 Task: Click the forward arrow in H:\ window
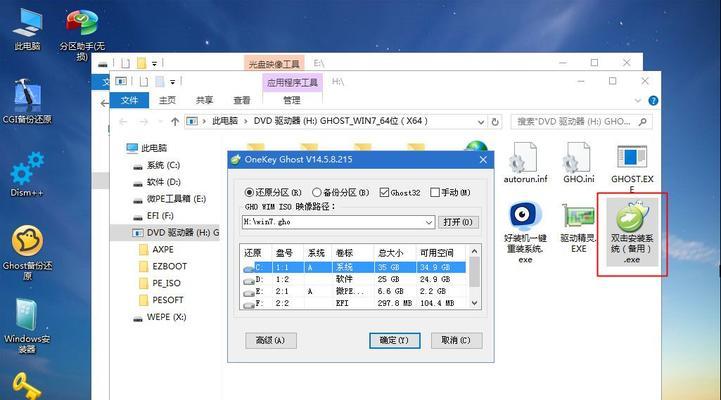click(144, 122)
